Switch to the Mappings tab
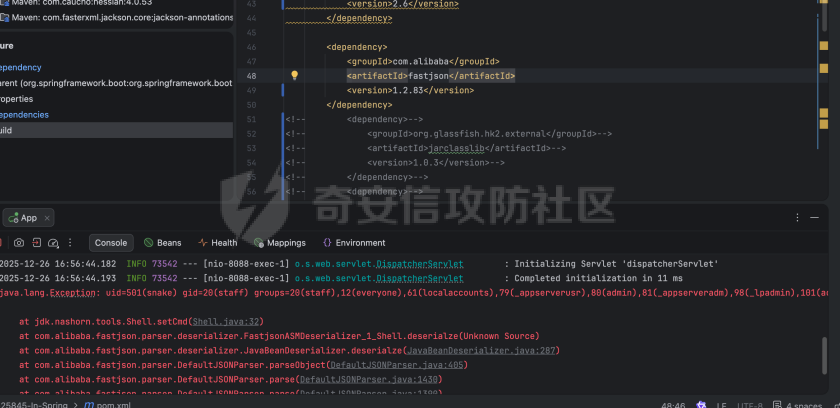840x408 pixels. click(279, 242)
